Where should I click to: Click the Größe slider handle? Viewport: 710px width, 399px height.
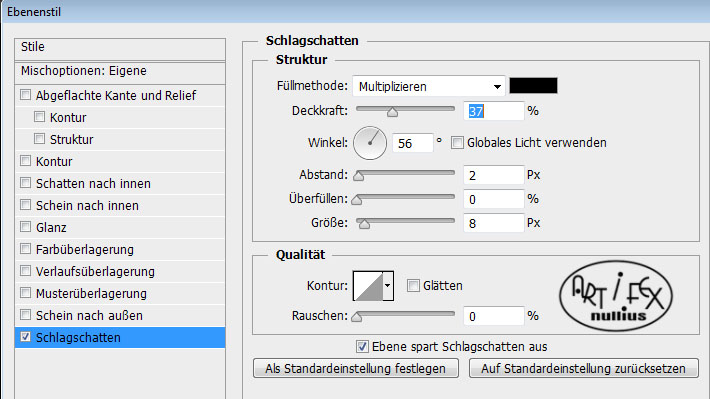click(364, 224)
